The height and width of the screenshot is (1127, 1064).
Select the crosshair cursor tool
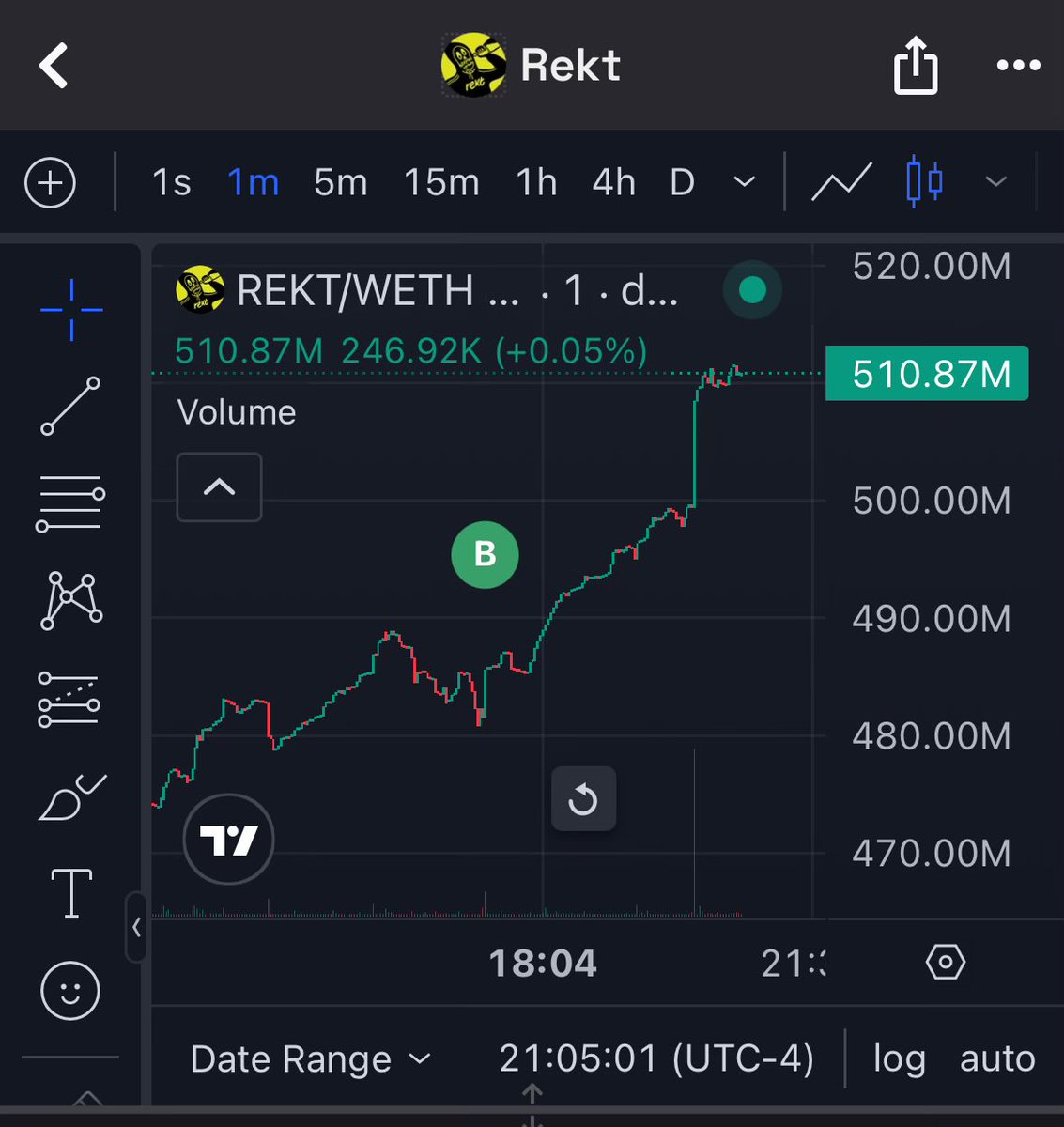71,309
